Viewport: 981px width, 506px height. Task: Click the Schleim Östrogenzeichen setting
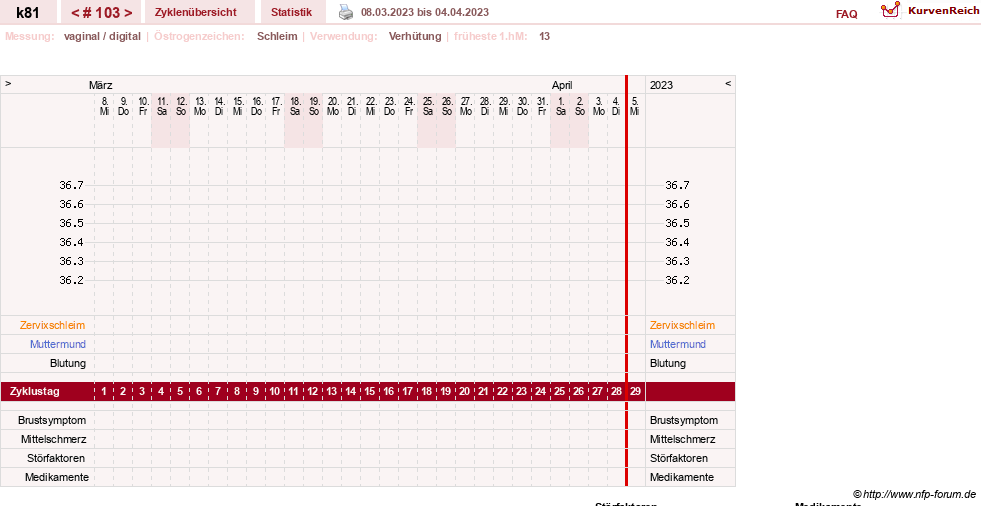[x=277, y=36]
